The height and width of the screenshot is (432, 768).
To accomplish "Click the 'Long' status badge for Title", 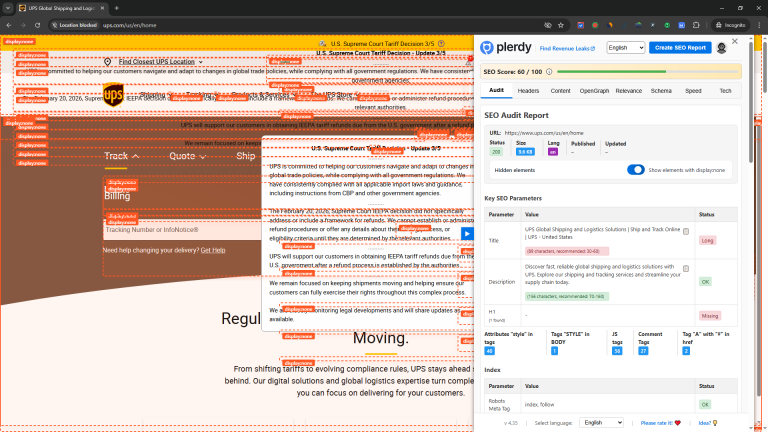I will click(x=707, y=240).
